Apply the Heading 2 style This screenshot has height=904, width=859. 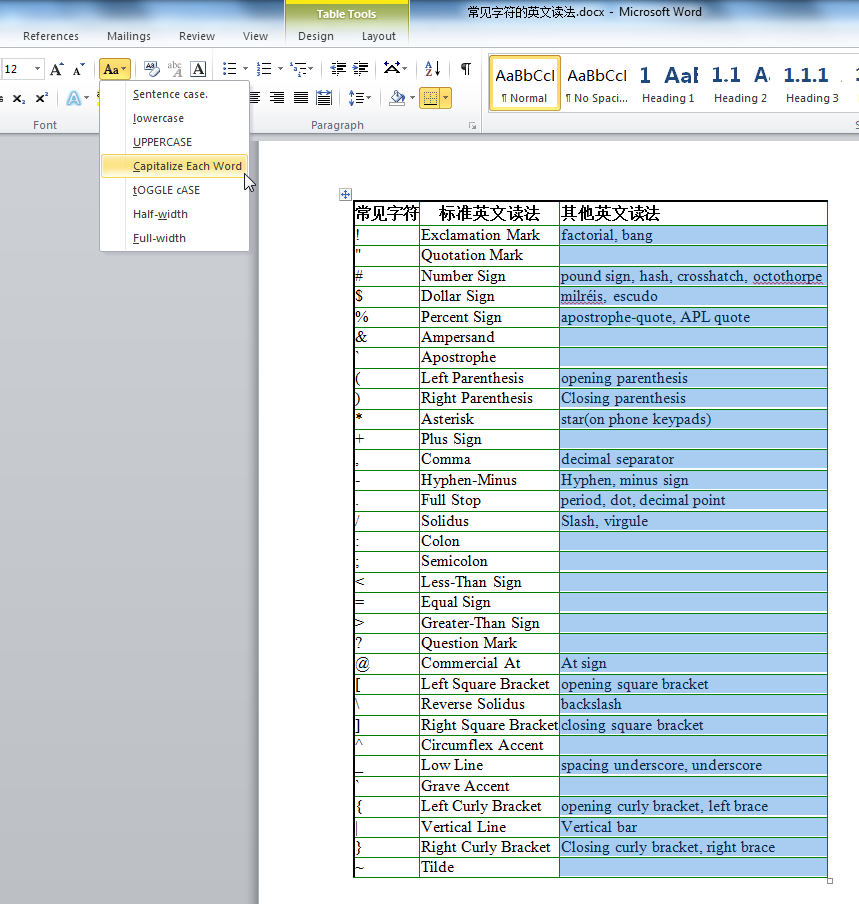click(740, 83)
